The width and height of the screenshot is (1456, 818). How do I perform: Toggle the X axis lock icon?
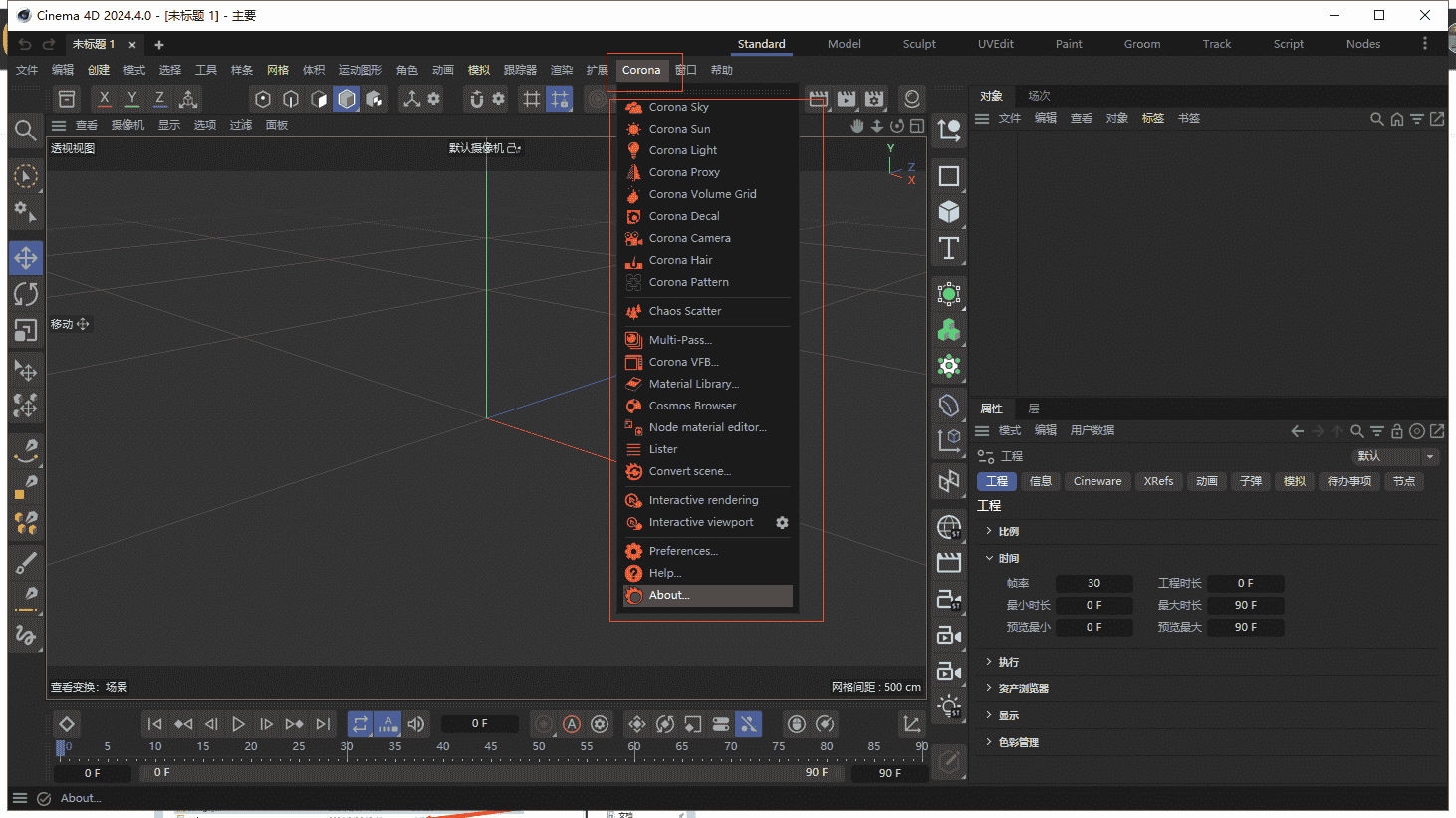coord(104,98)
